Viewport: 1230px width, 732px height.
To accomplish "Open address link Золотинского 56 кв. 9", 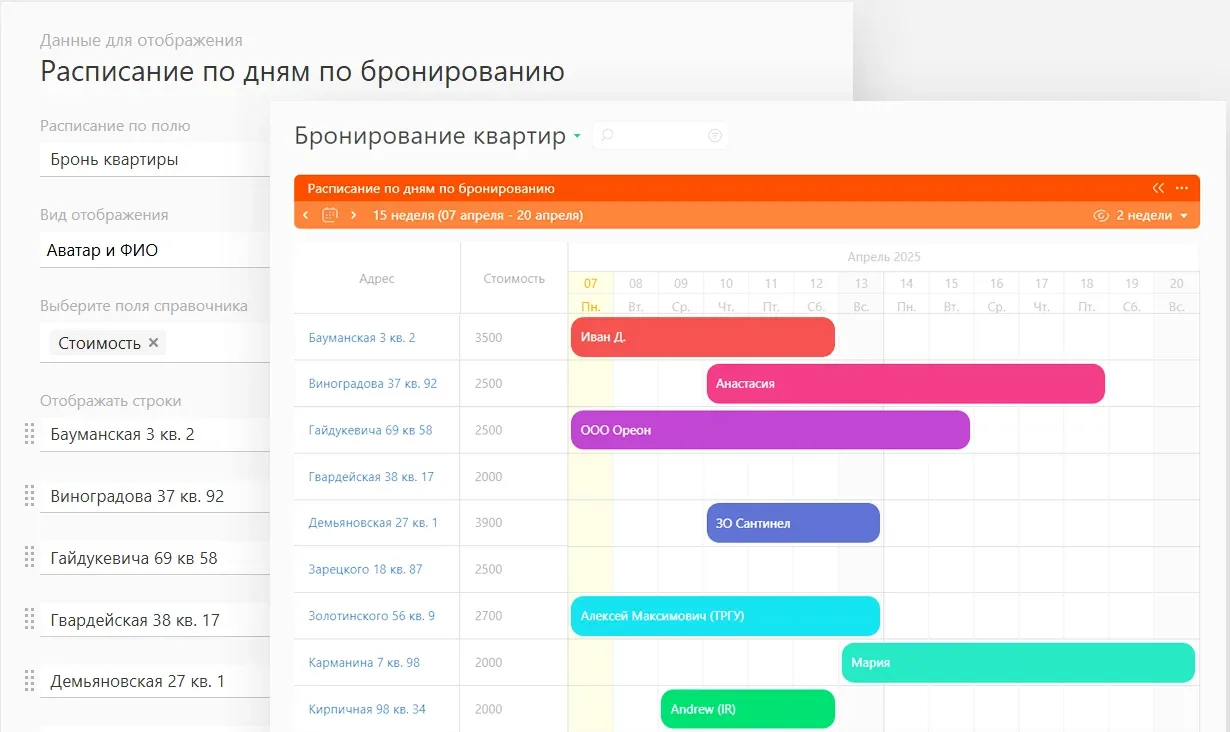I will 371,616.
